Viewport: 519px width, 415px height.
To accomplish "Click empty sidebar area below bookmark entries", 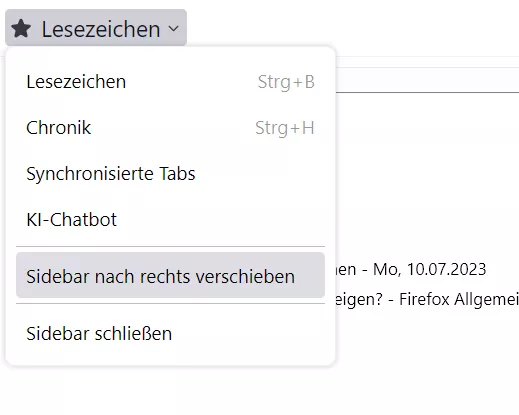I will coord(427,360).
